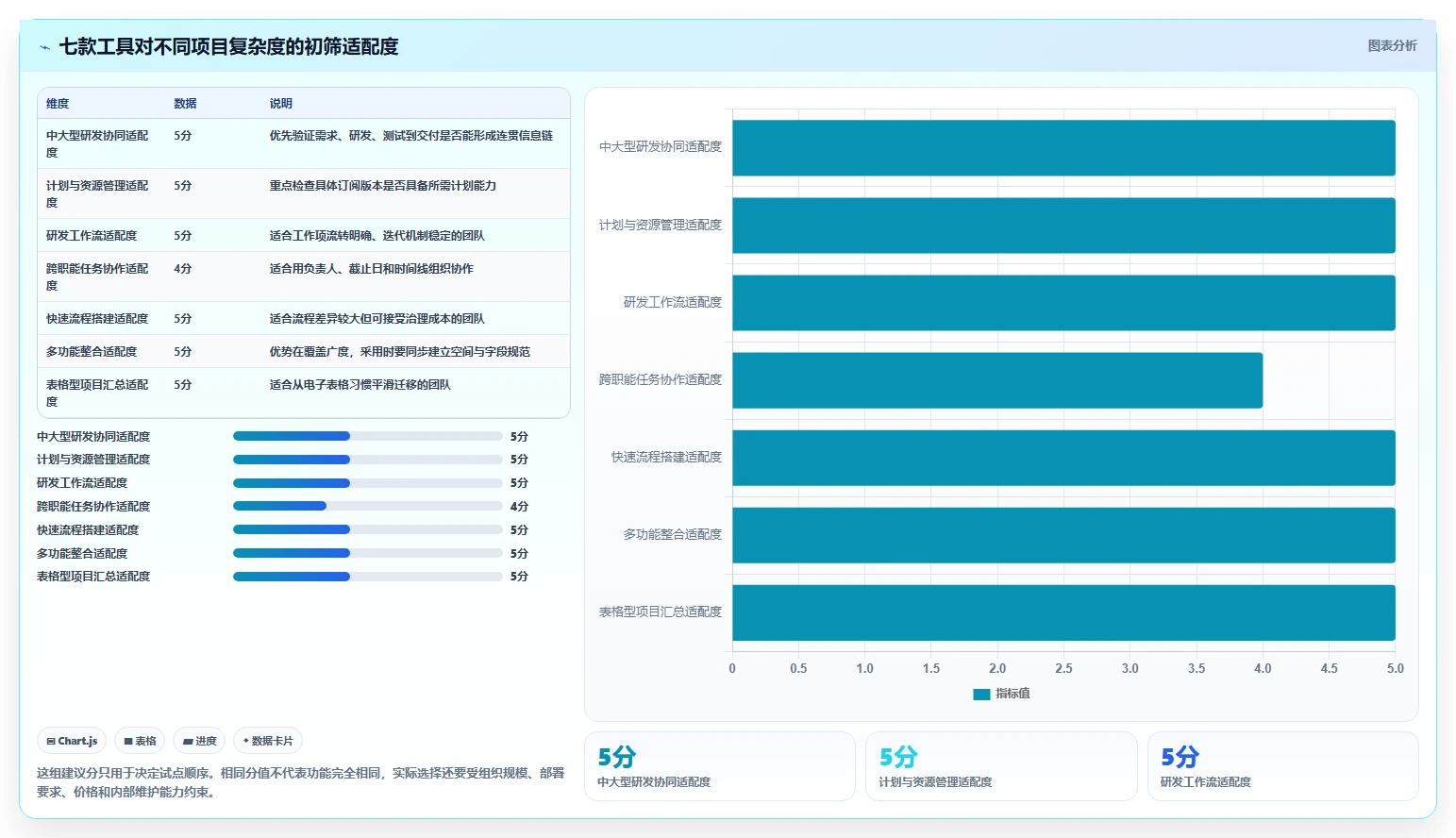Click the 快速流程搭建适配度 label in the progress list

[x=88, y=530]
